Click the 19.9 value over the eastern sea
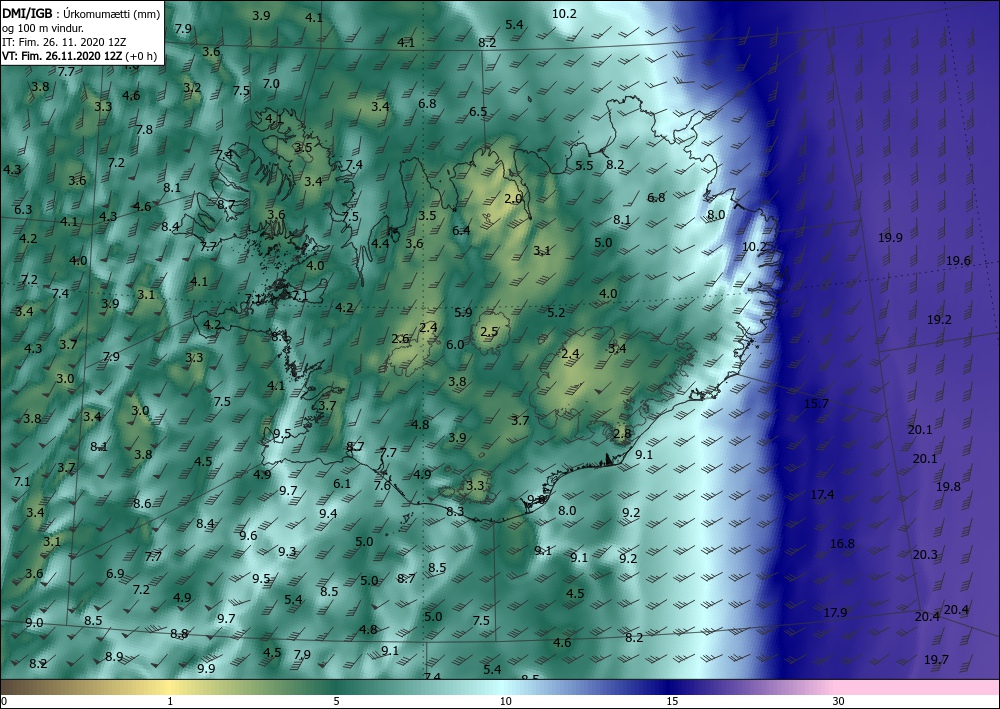 tap(890, 238)
